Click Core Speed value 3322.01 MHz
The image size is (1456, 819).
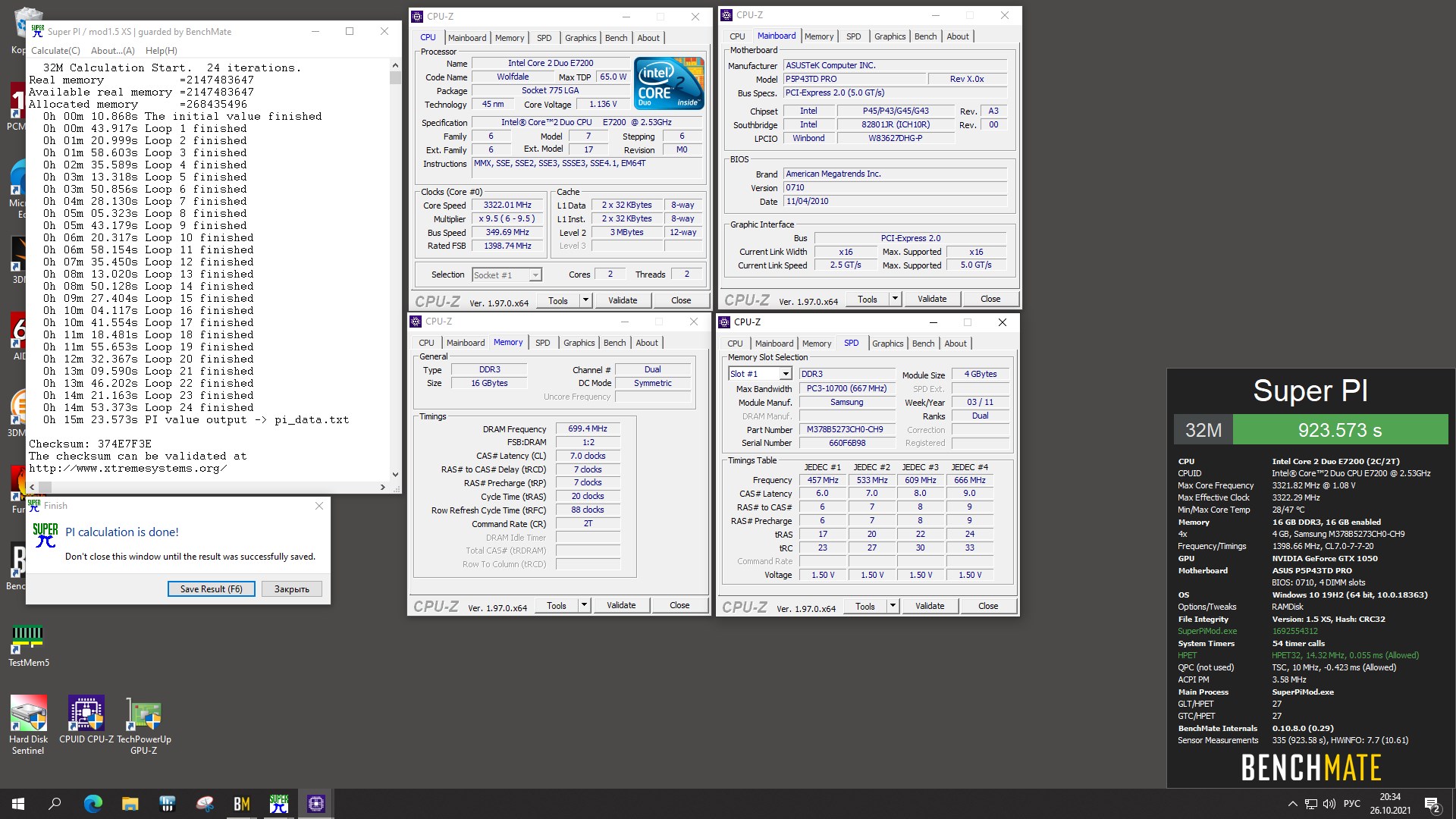click(x=507, y=205)
